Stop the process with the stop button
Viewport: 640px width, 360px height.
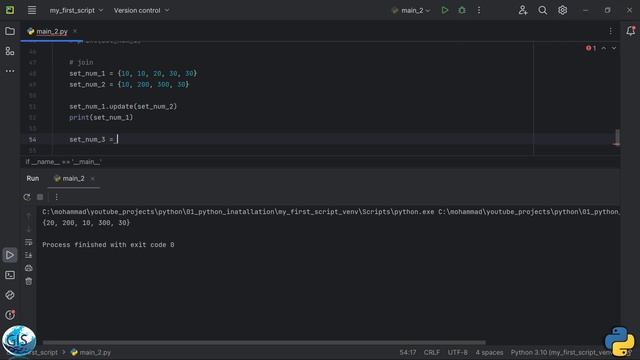40,197
